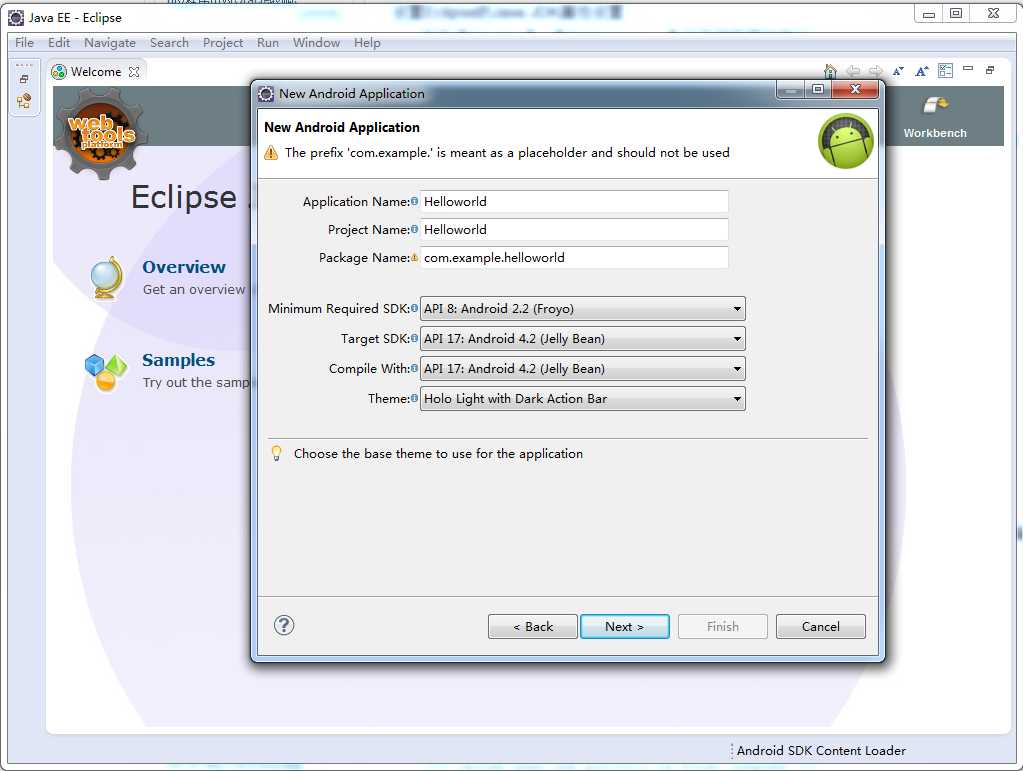Select the Welcome tab
1023x771 pixels.
95,72
